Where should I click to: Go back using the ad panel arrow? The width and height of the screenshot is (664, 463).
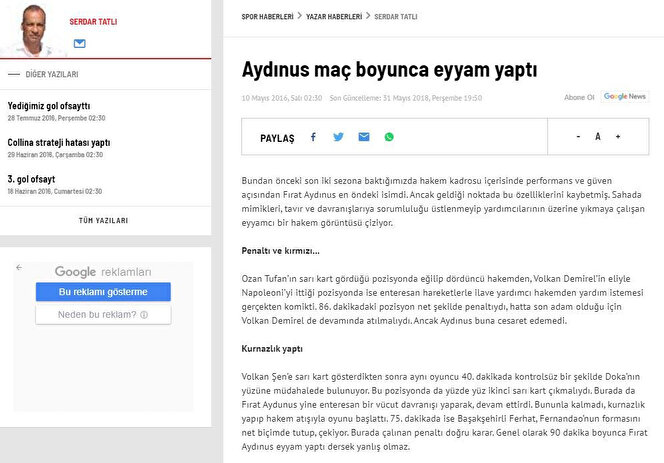(x=19, y=268)
